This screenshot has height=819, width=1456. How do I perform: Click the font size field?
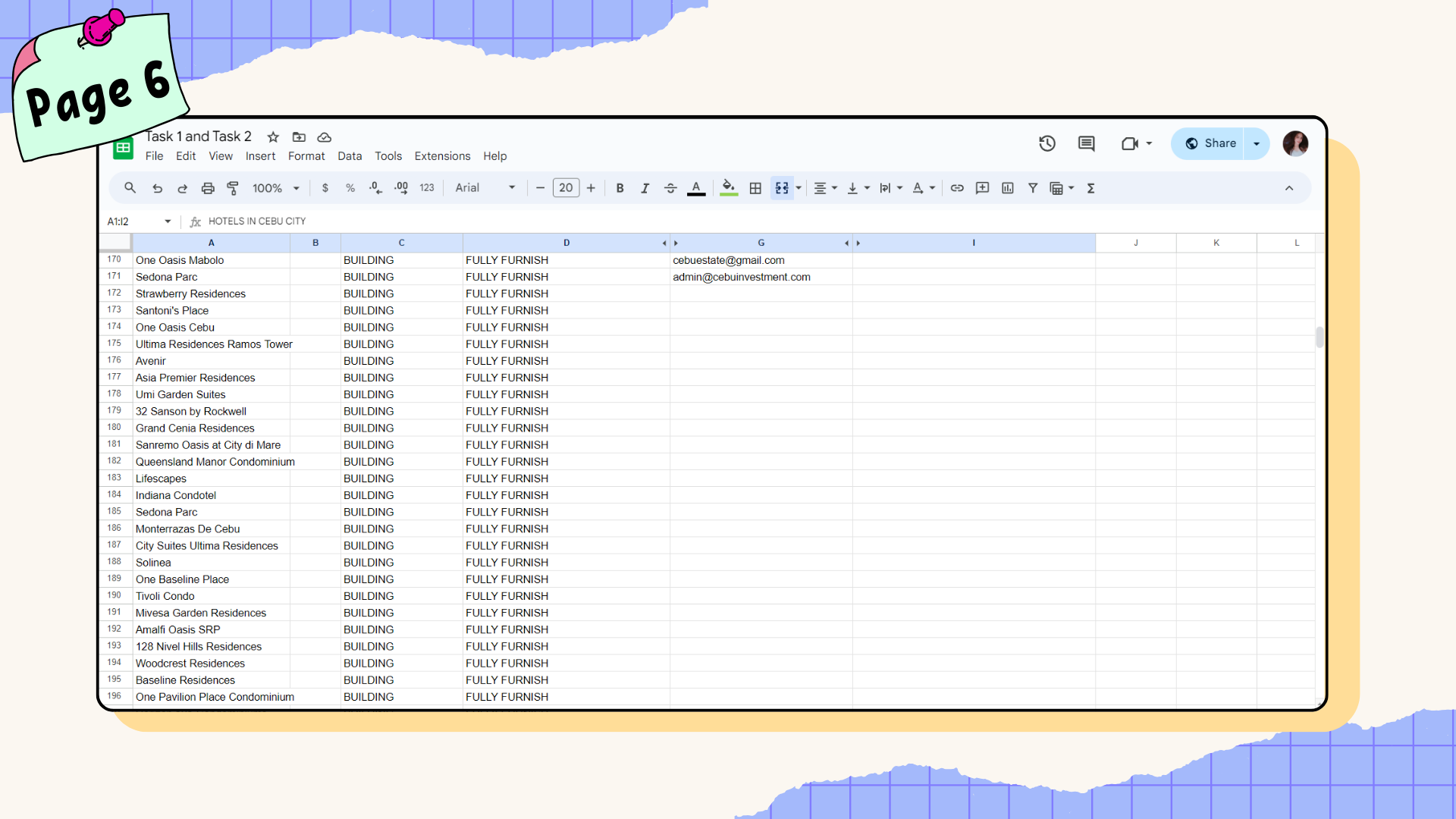[x=566, y=188]
